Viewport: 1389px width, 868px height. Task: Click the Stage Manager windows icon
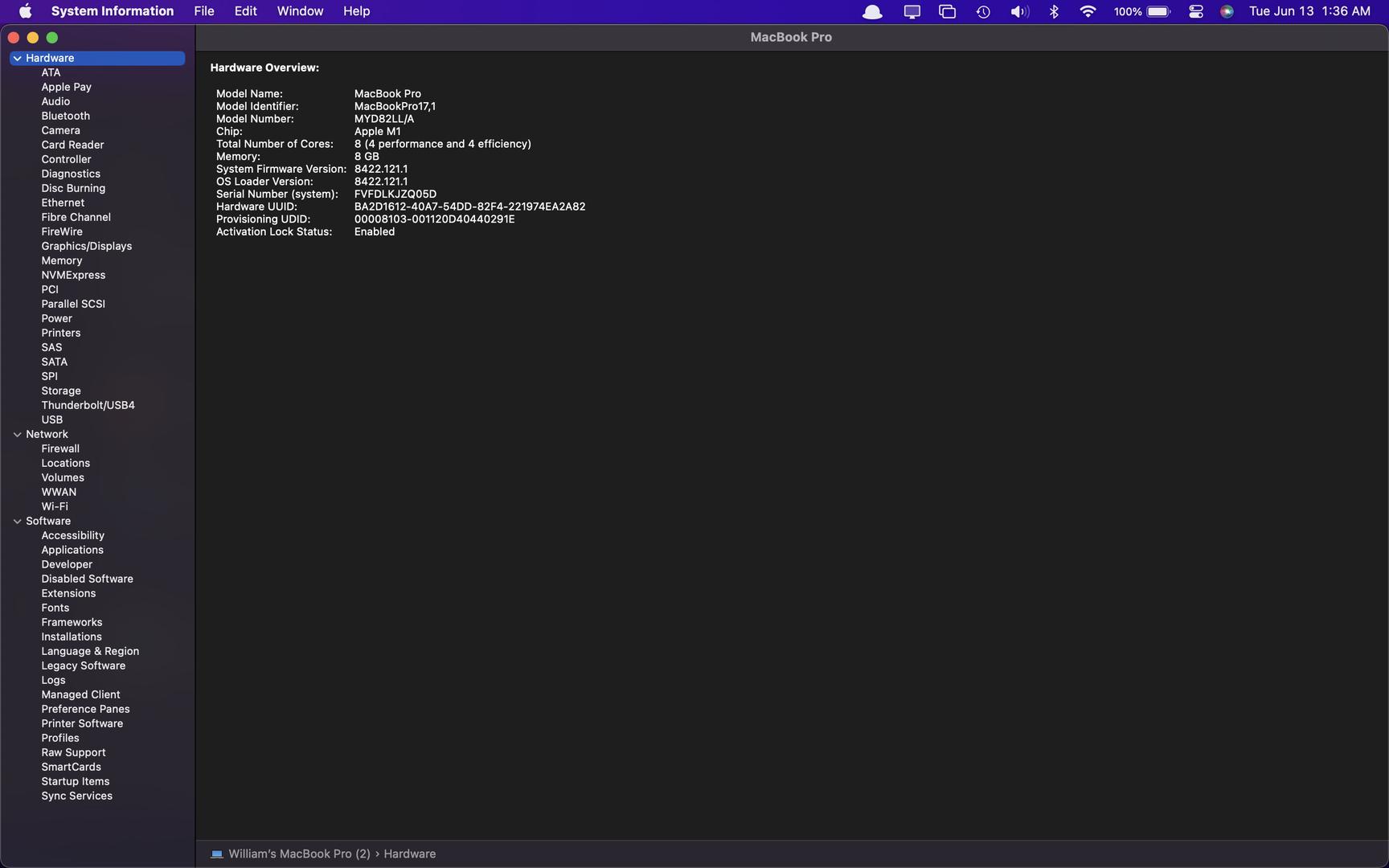pyautogui.click(x=947, y=11)
